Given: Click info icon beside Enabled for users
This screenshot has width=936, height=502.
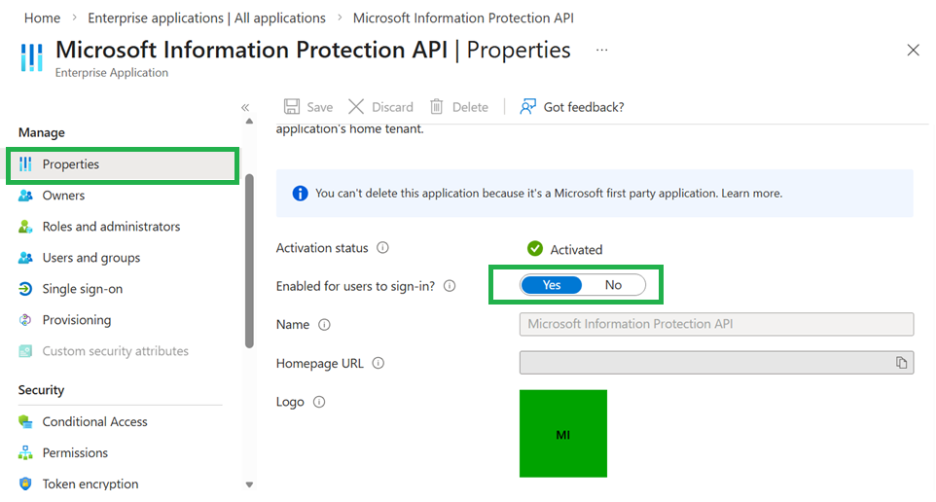Looking at the screenshot, I should pyautogui.click(x=449, y=286).
